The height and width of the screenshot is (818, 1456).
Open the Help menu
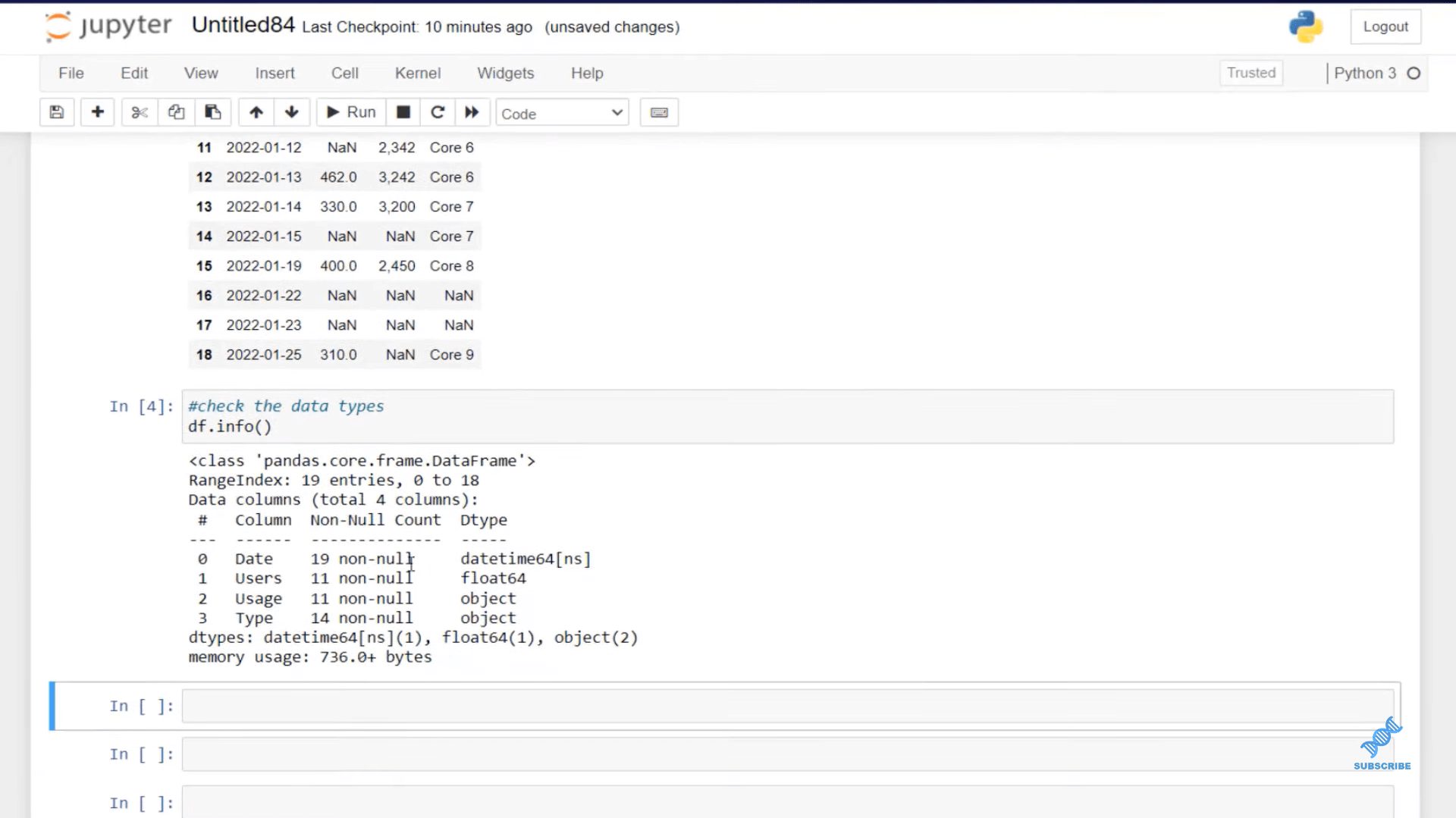pyautogui.click(x=587, y=73)
